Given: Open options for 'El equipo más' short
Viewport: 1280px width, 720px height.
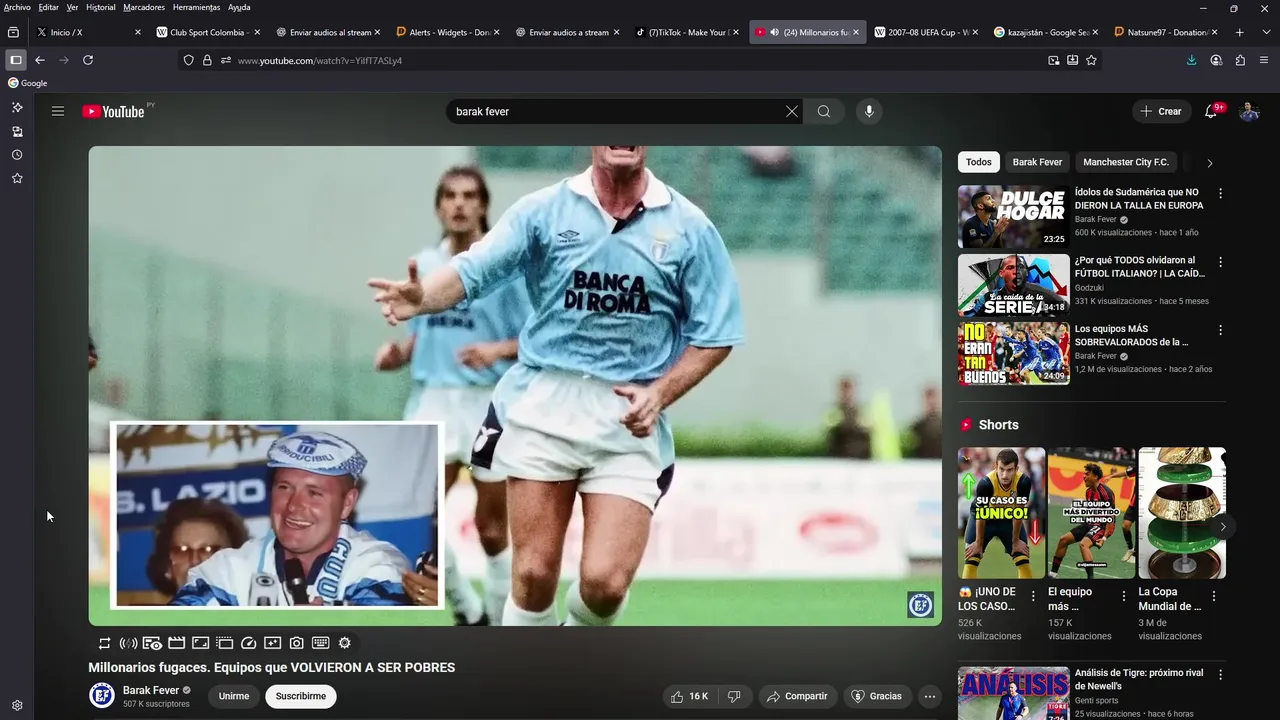Looking at the screenshot, I should 1124,596.
